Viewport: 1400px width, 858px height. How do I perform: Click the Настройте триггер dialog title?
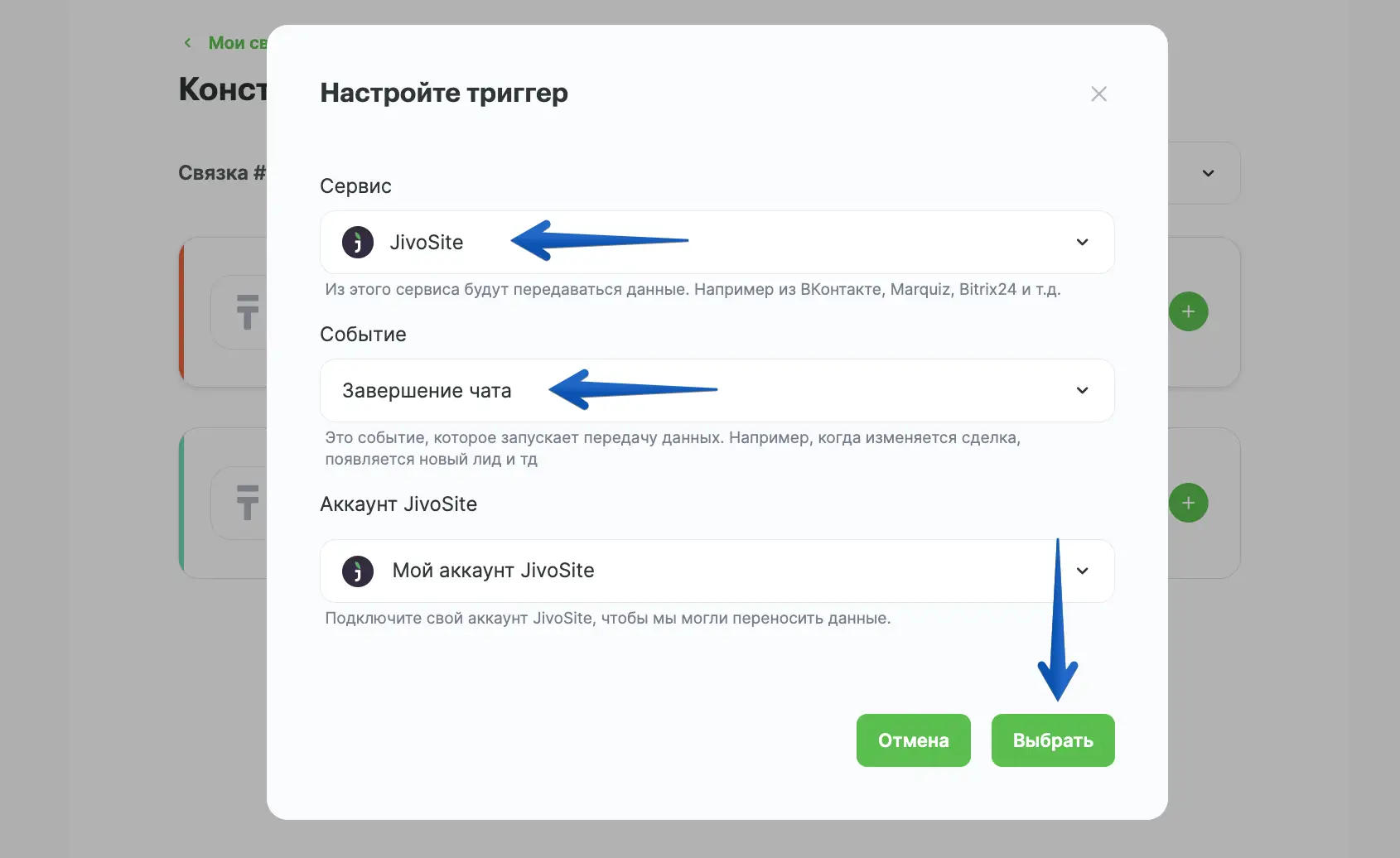click(x=444, y=93)
